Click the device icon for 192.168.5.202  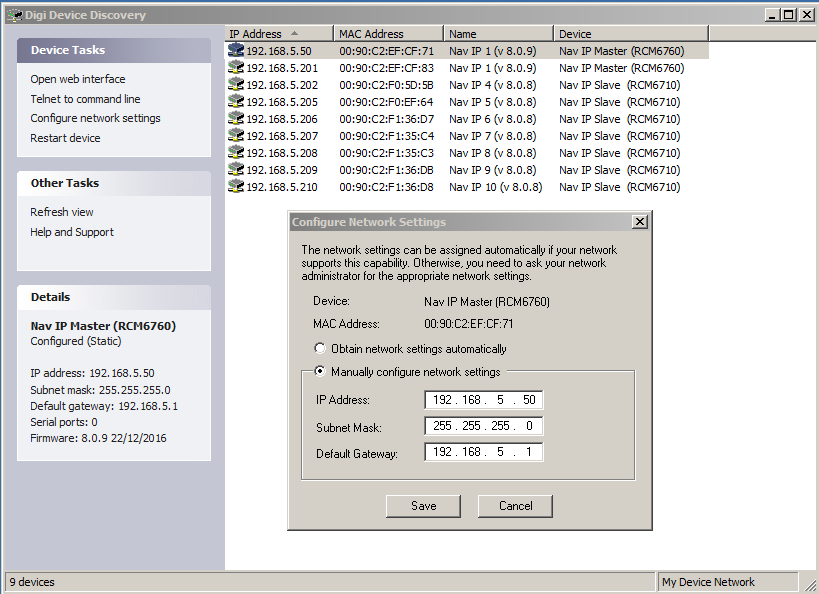pyautogui.click(x=236, y=85)
